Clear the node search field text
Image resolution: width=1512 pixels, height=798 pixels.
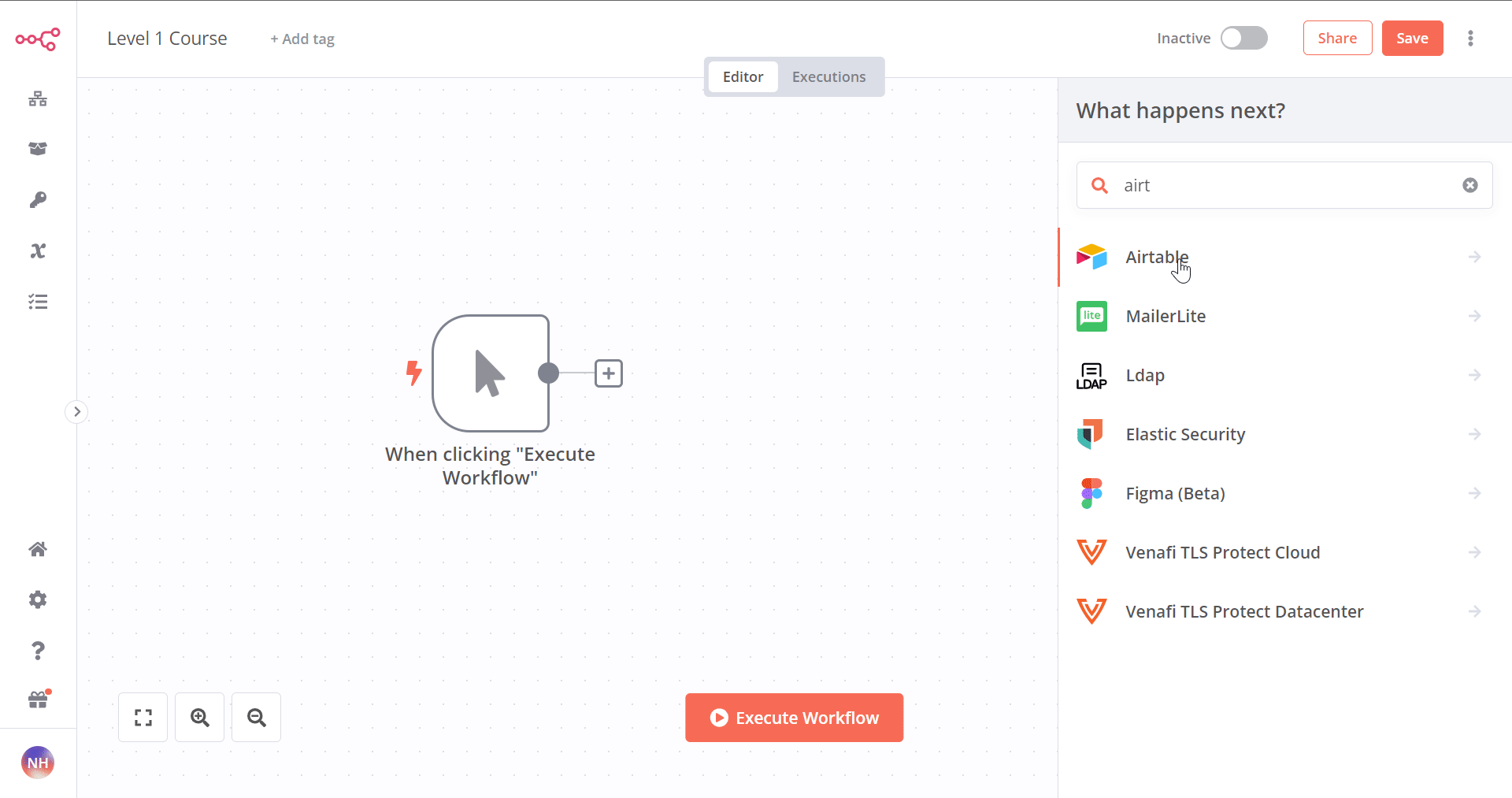(x=1470, y=185)
